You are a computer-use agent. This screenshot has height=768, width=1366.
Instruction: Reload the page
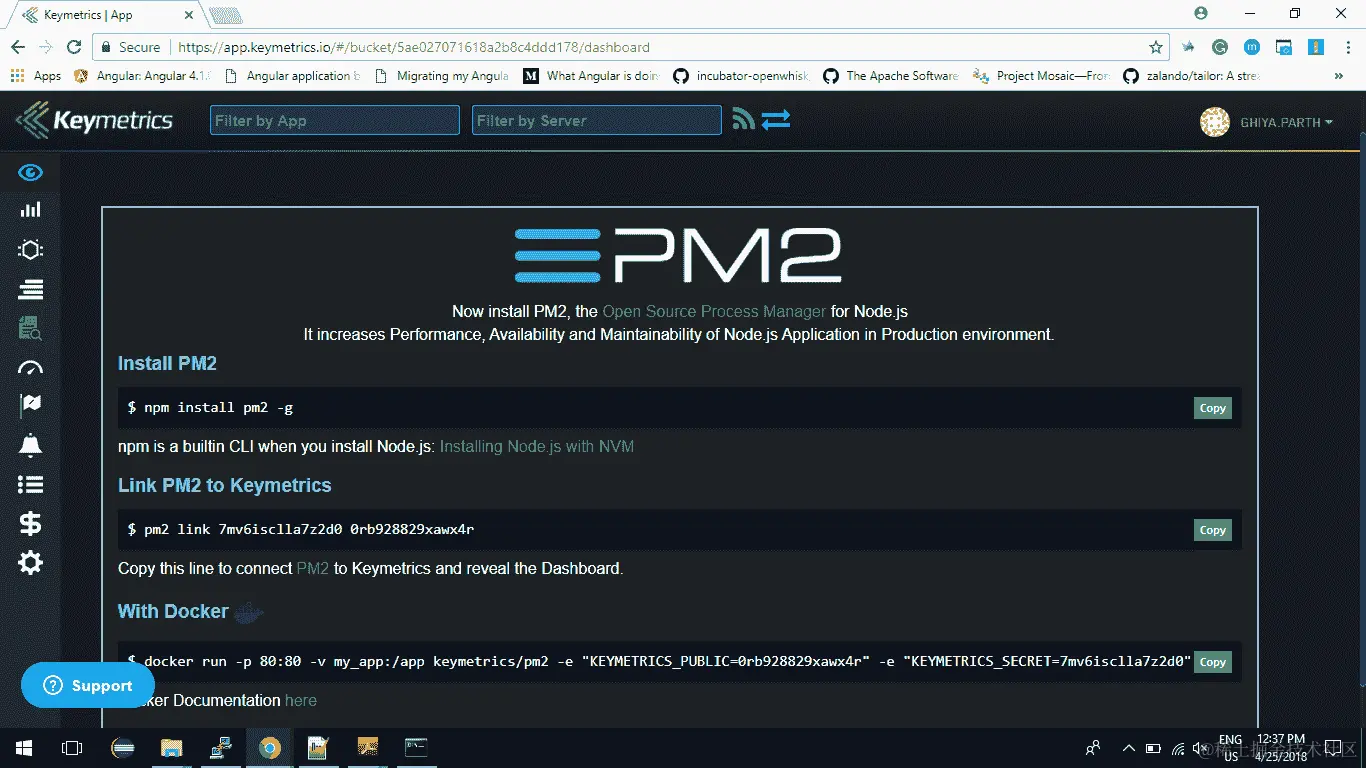(x=74, y=47)
